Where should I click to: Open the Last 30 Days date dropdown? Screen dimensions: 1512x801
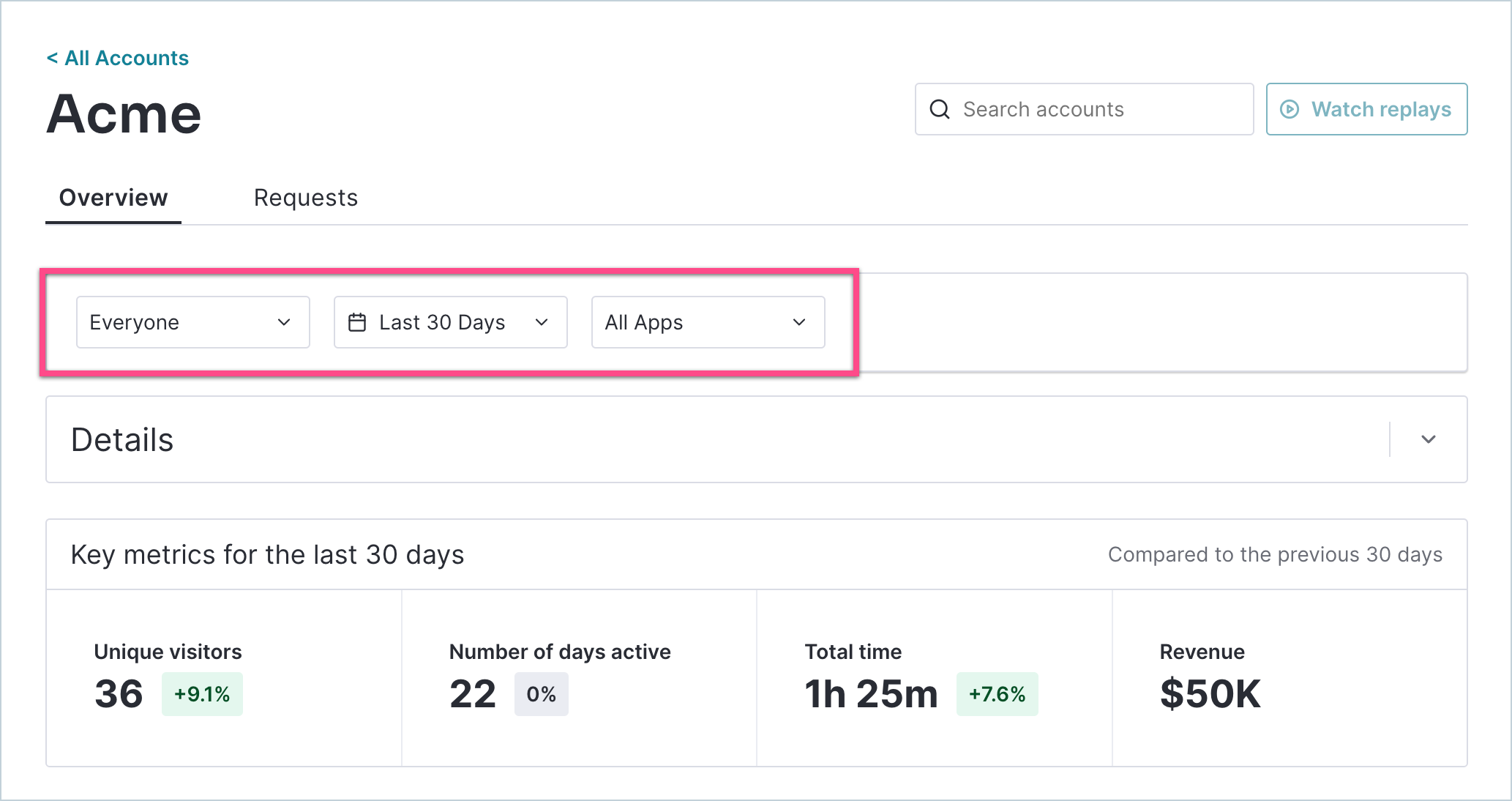[x=451, y=322]
